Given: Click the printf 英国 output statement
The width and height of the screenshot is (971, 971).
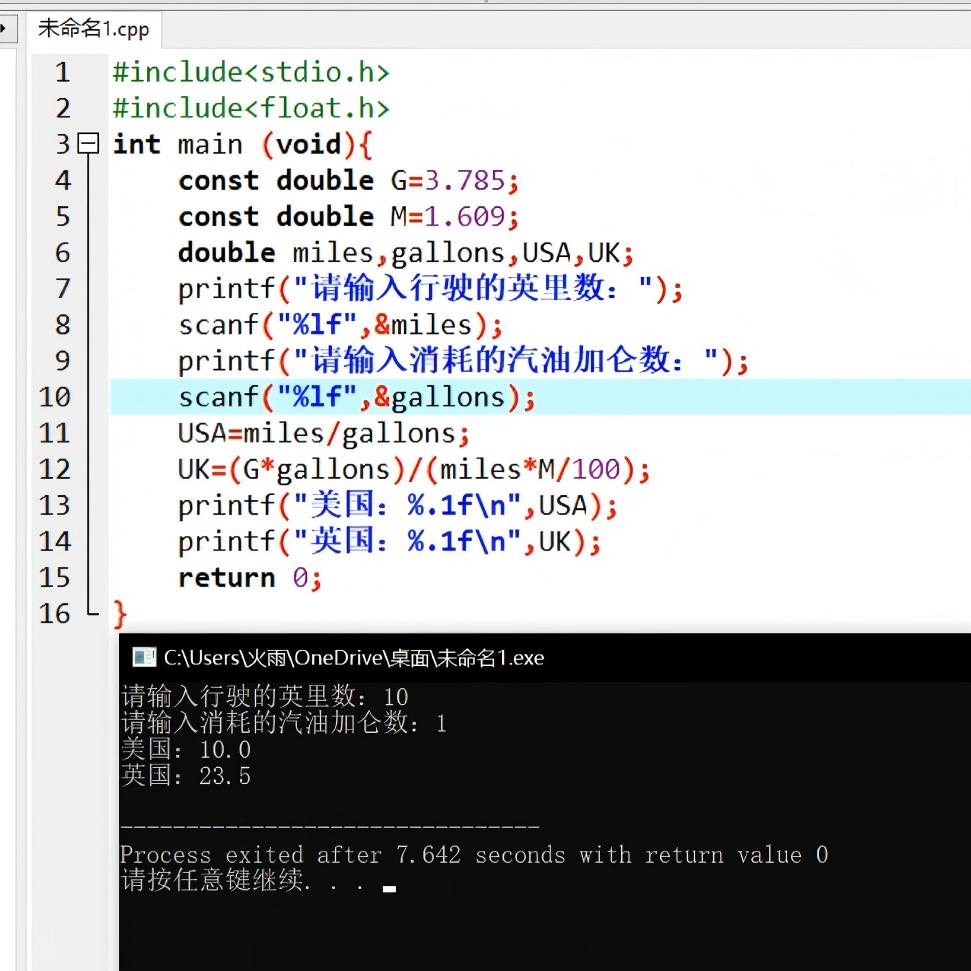Looking at the screenshot, I should tap(390, 541).
